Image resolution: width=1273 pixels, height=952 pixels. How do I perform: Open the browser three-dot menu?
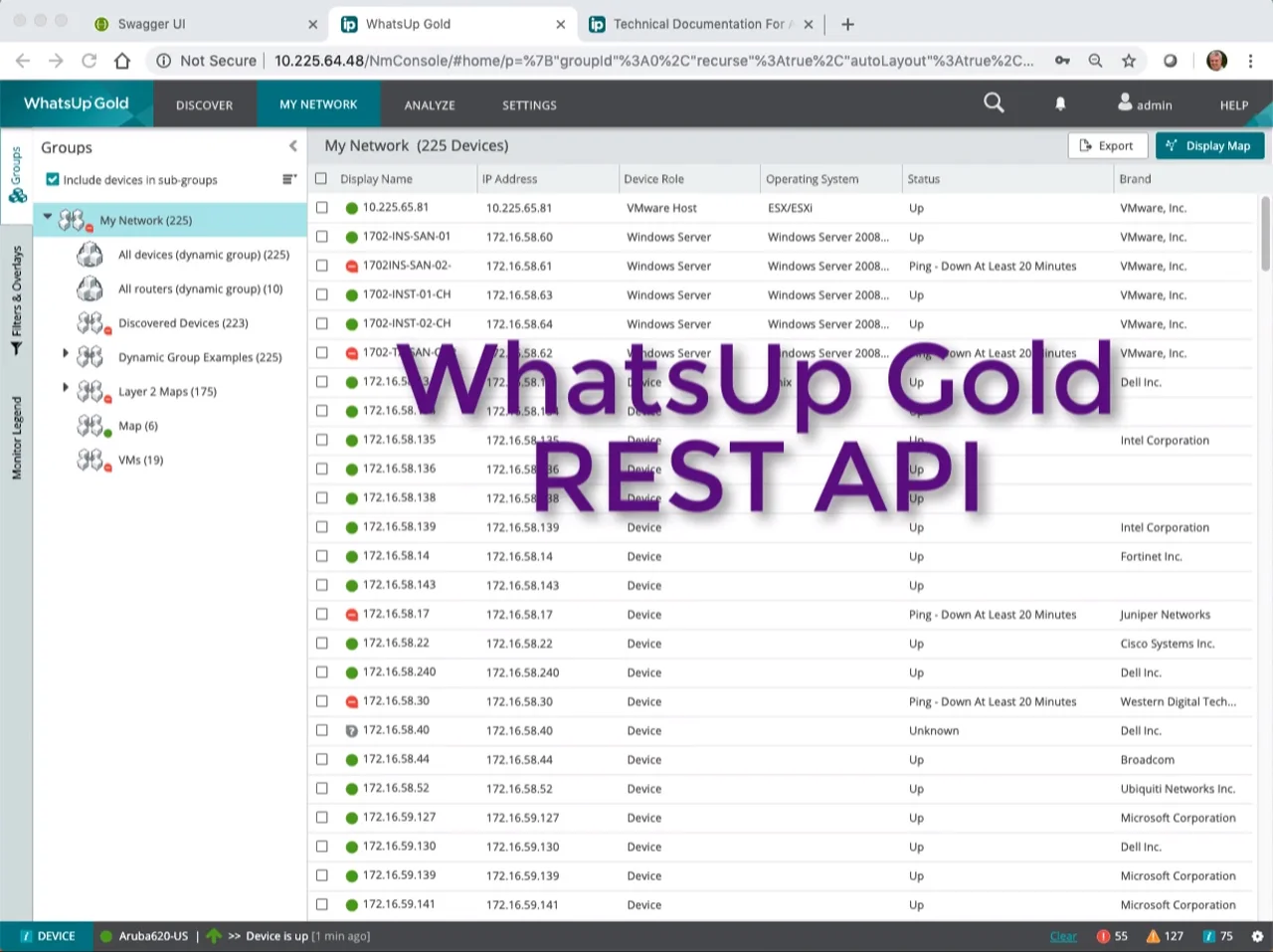click(1251, 61)
